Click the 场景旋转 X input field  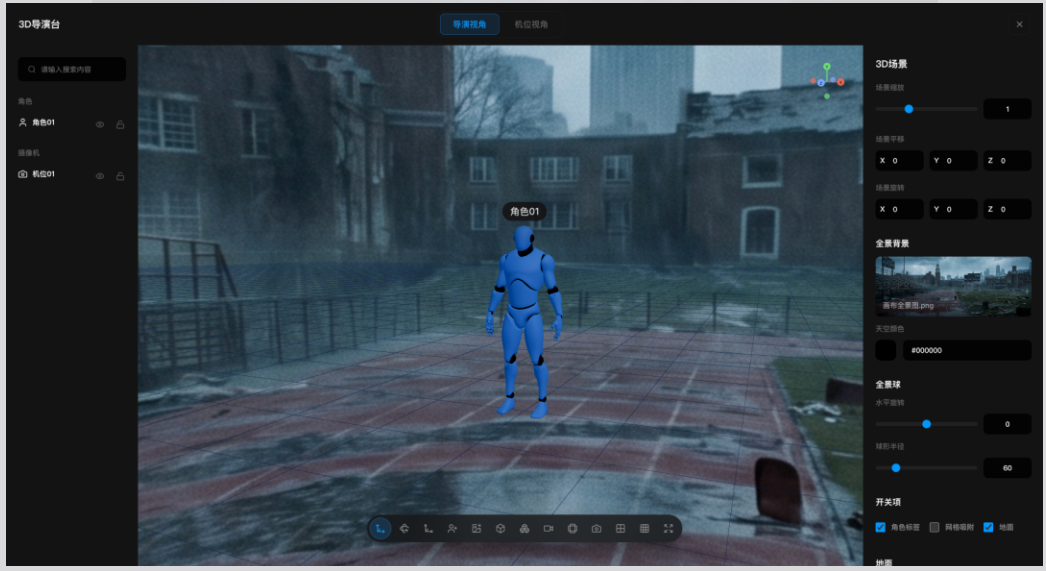(x=900, y=209)
